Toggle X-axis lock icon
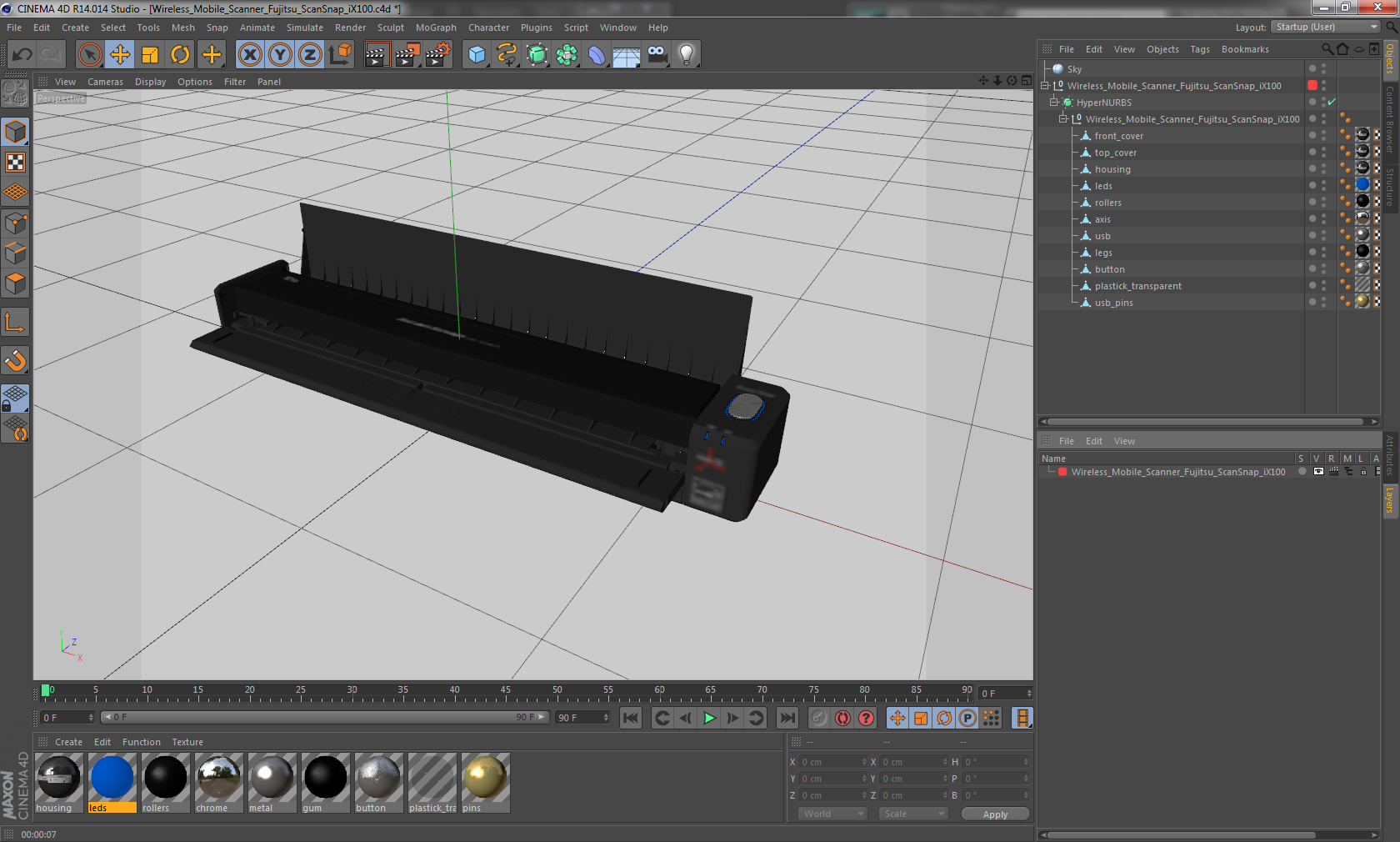The height and width of the screenshot is (842, 1400). pos(249,55)
